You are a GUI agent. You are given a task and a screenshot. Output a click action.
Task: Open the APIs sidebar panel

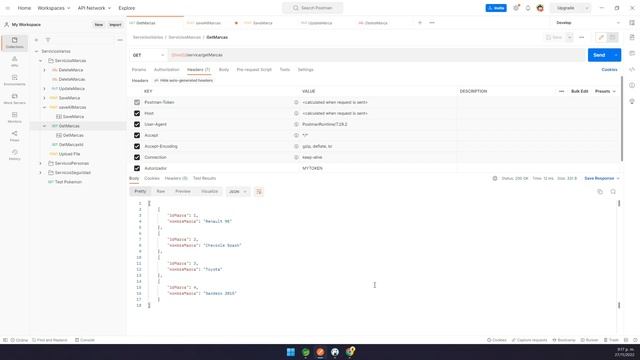tap(15, 61)
